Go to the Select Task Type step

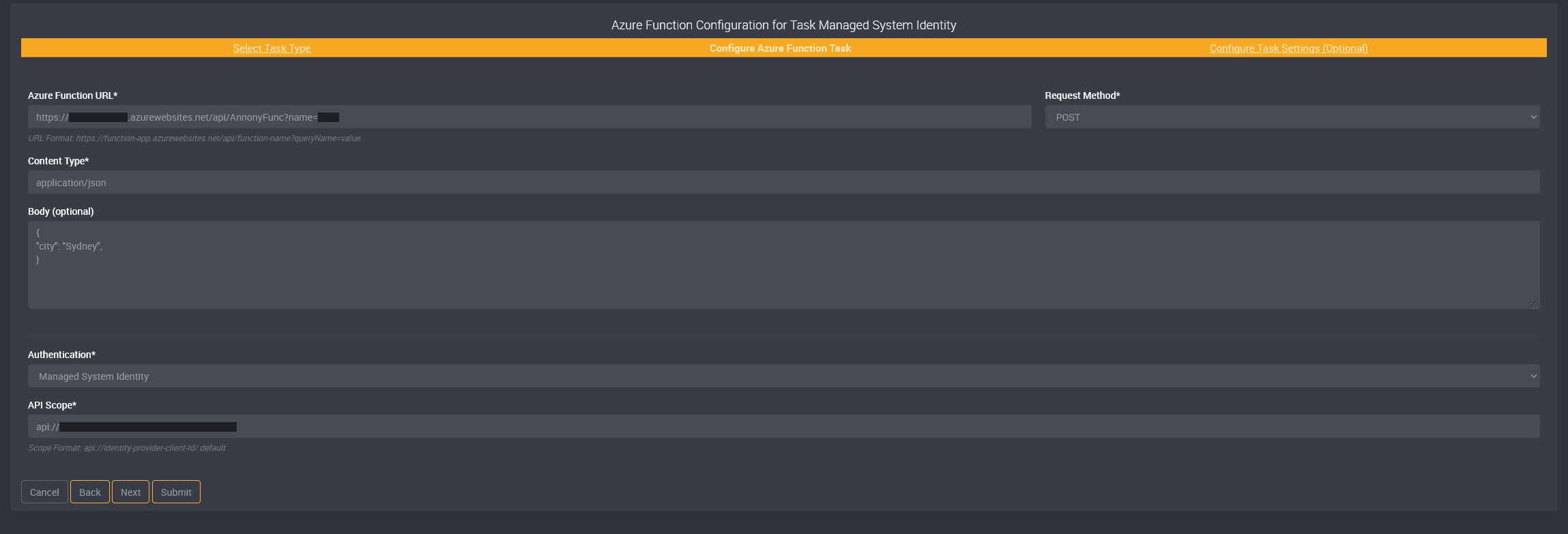(272, 48)
